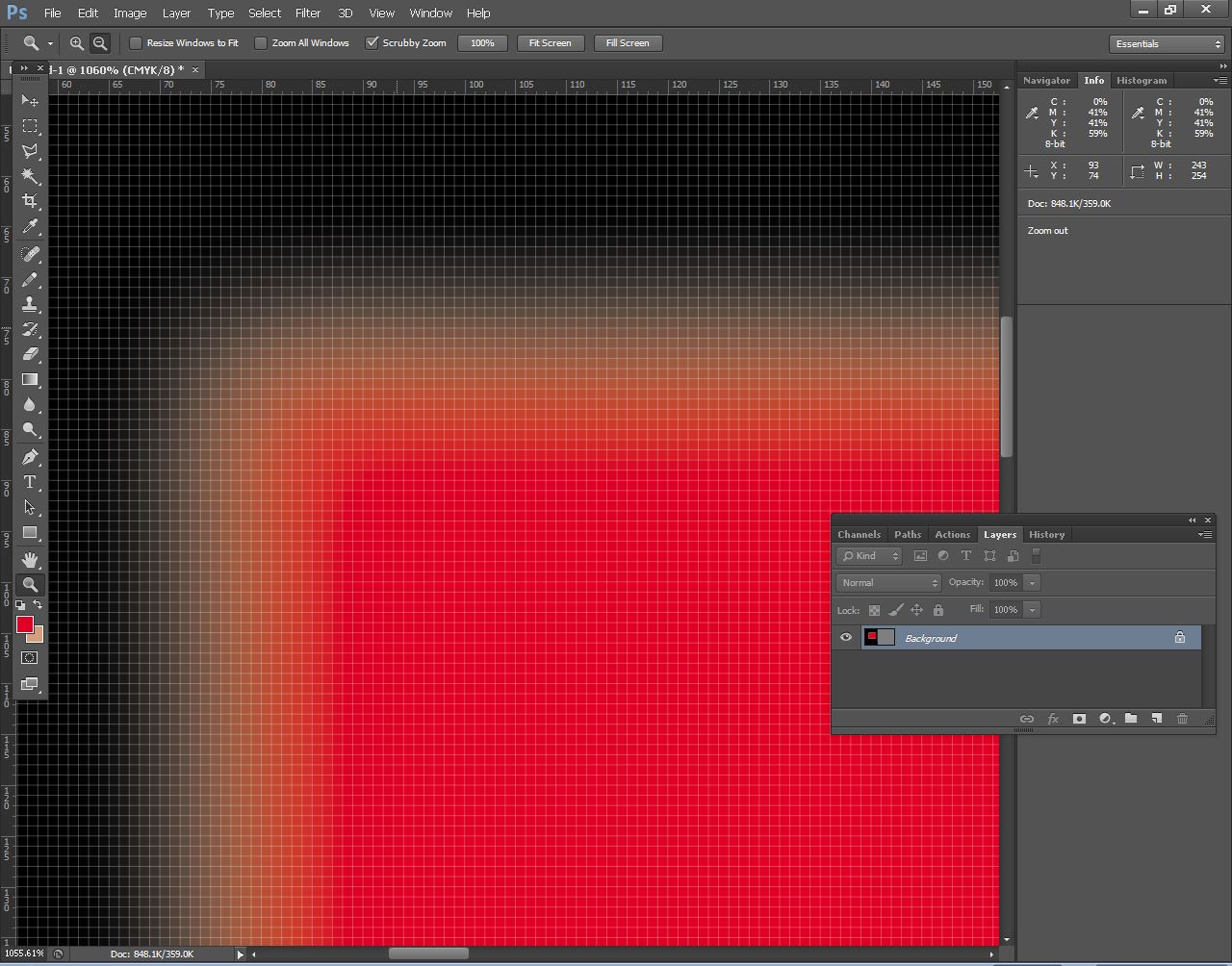Toggle the pixel layers filter
The image size is (1232, 966).
click(x=920, y=556)
